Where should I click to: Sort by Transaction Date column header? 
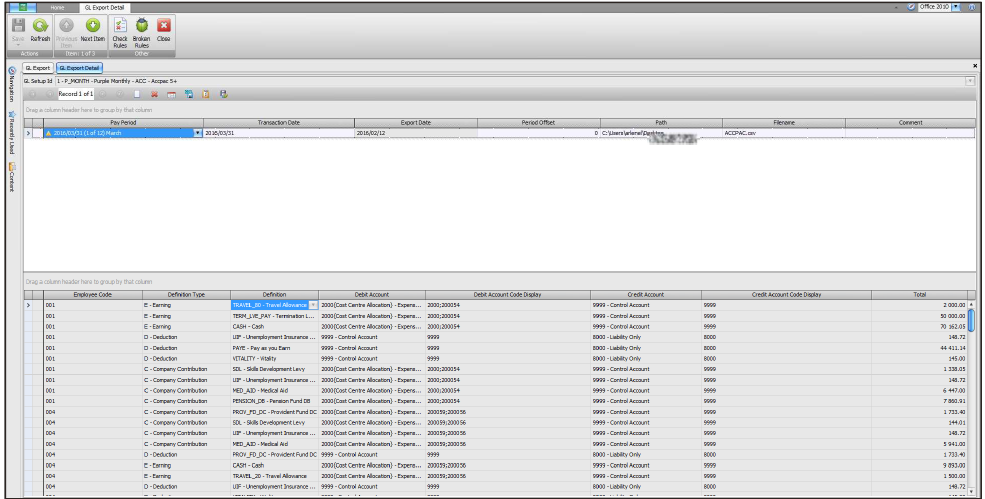[x=279, y=123]
